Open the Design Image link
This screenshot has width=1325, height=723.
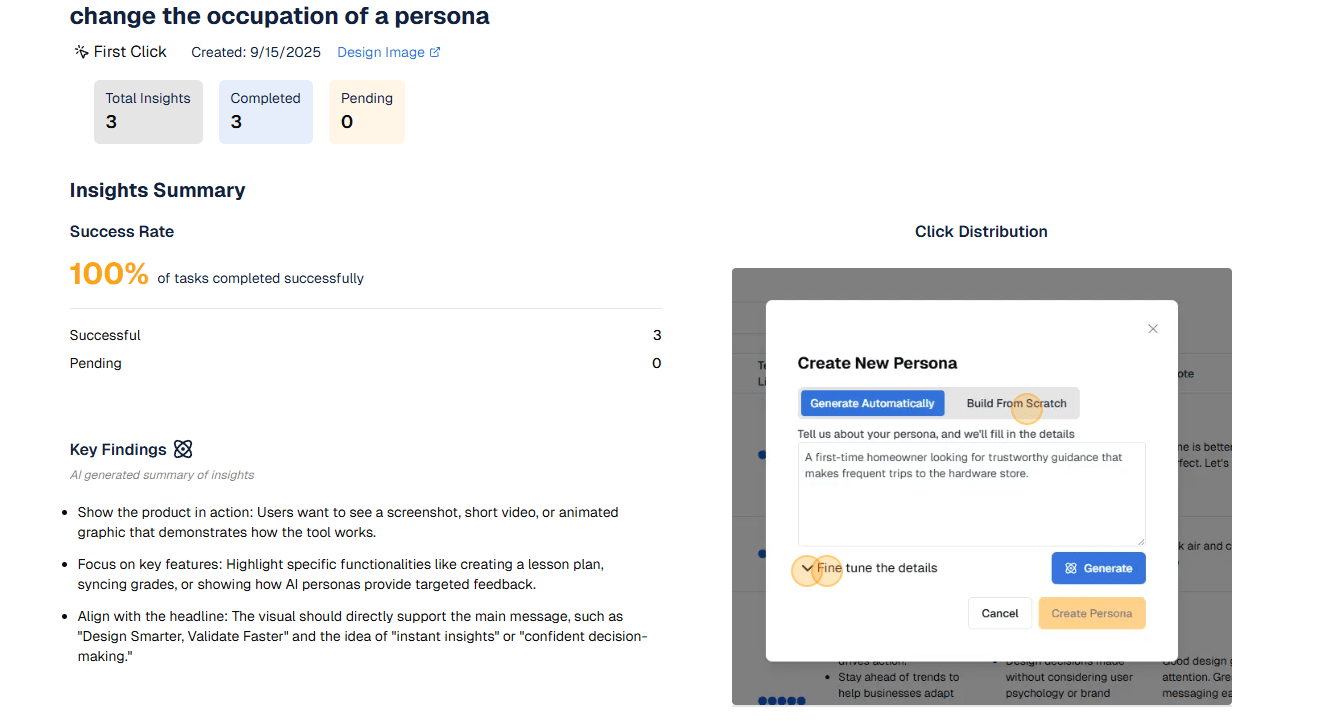pyautogui.click(x=381, y=52)
